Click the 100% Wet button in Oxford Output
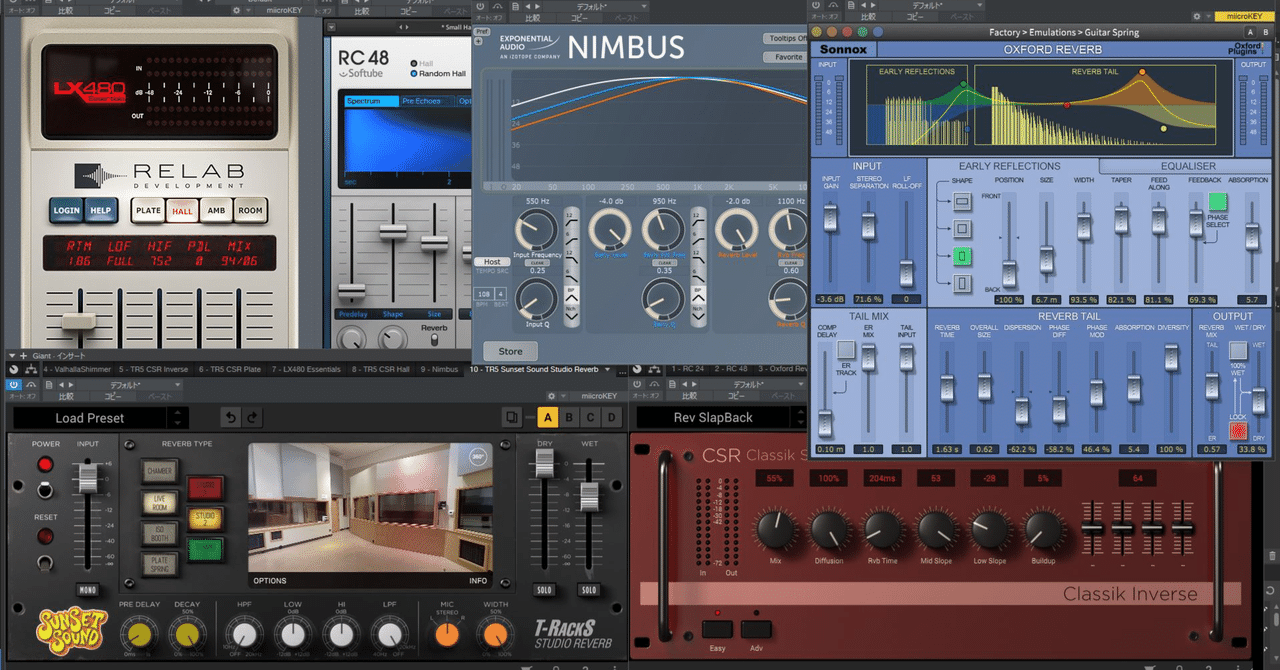Screen dimensions: 1280x670 click(x=1238, y=350)
